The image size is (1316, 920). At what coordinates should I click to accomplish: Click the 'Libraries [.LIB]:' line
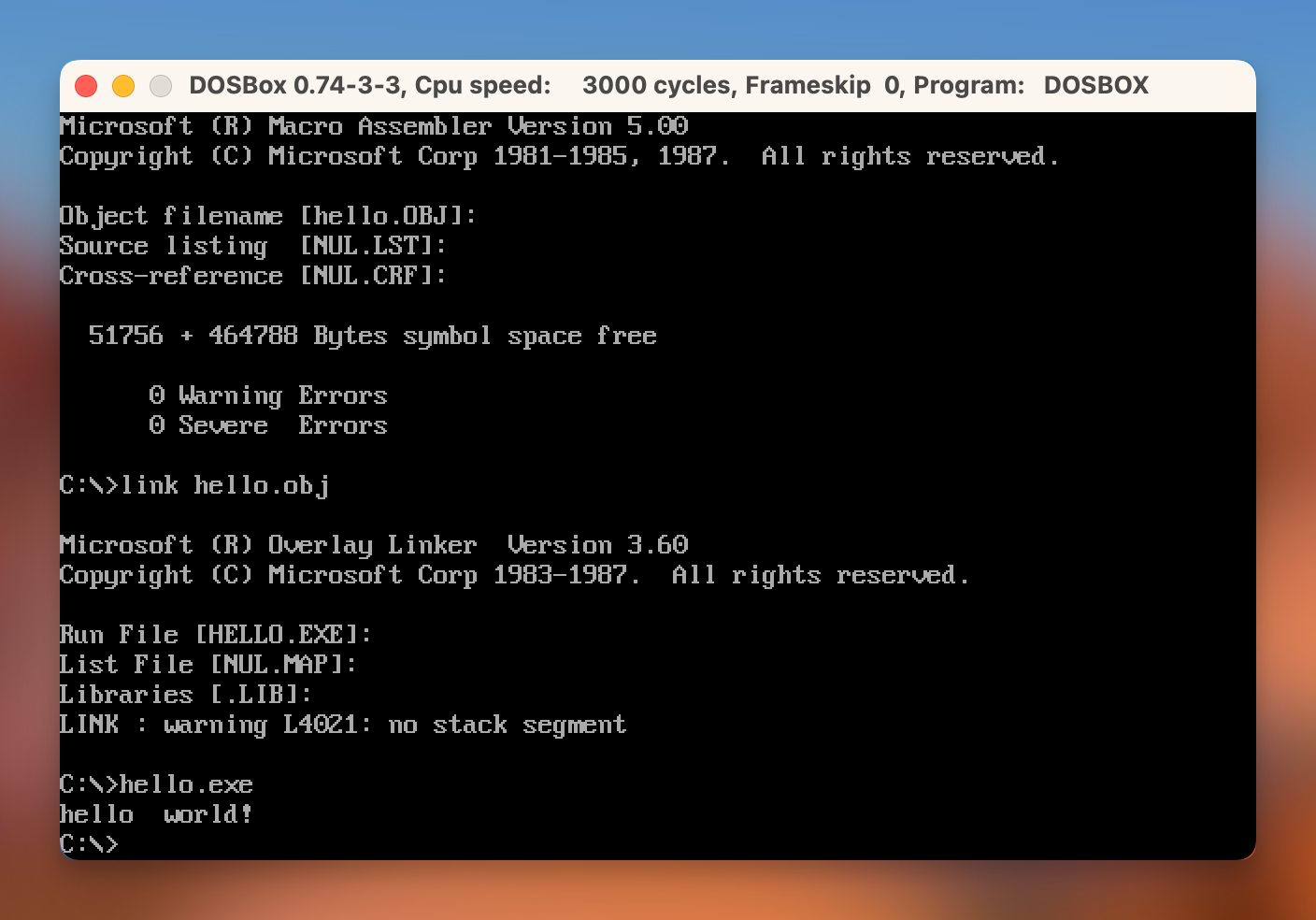pos(186,695)
